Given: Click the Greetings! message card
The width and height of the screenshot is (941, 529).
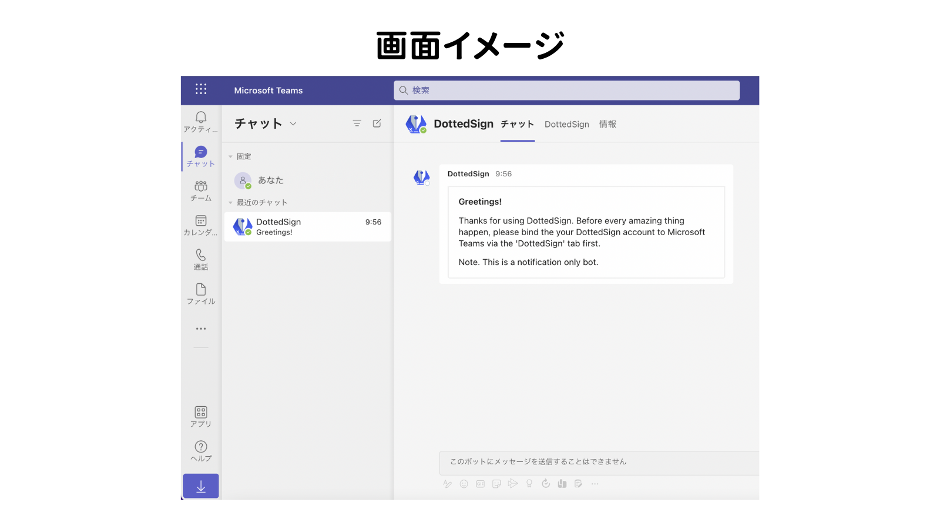Looking at the screenshot, I should 586,232.
